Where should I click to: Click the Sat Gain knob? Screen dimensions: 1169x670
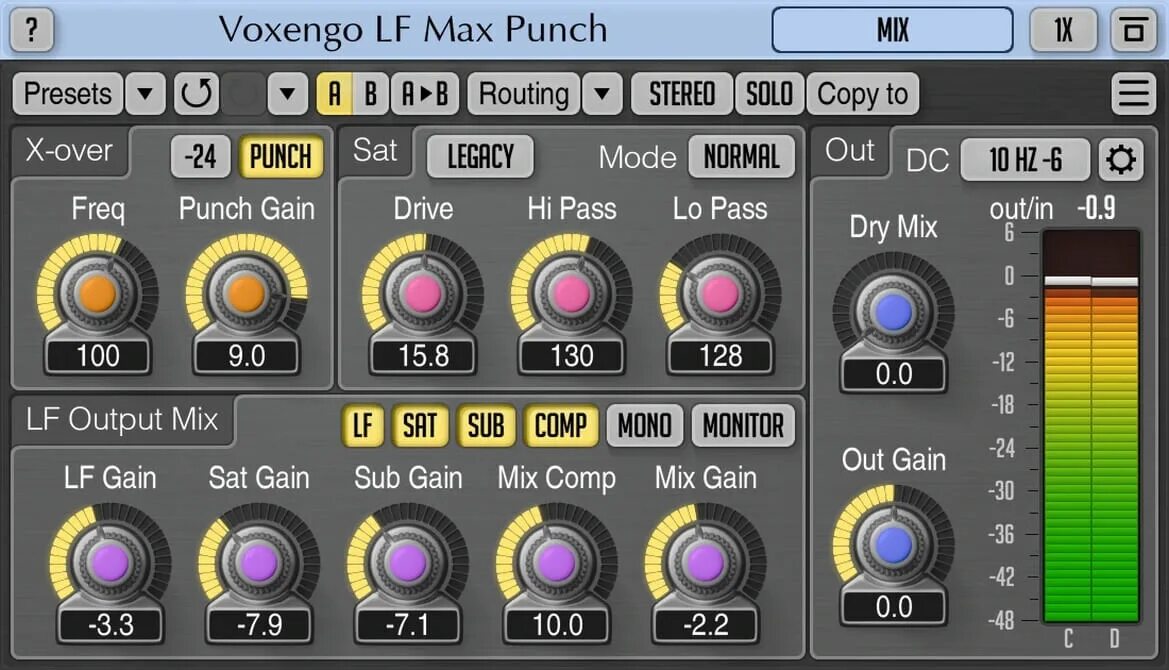point(259,562)
